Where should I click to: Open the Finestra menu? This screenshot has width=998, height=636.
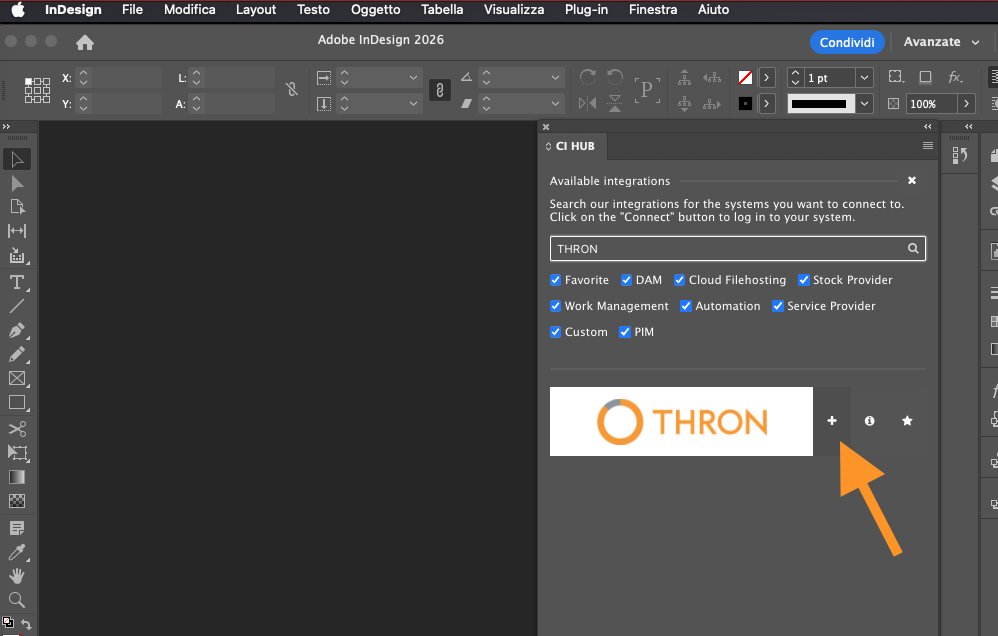653,10
